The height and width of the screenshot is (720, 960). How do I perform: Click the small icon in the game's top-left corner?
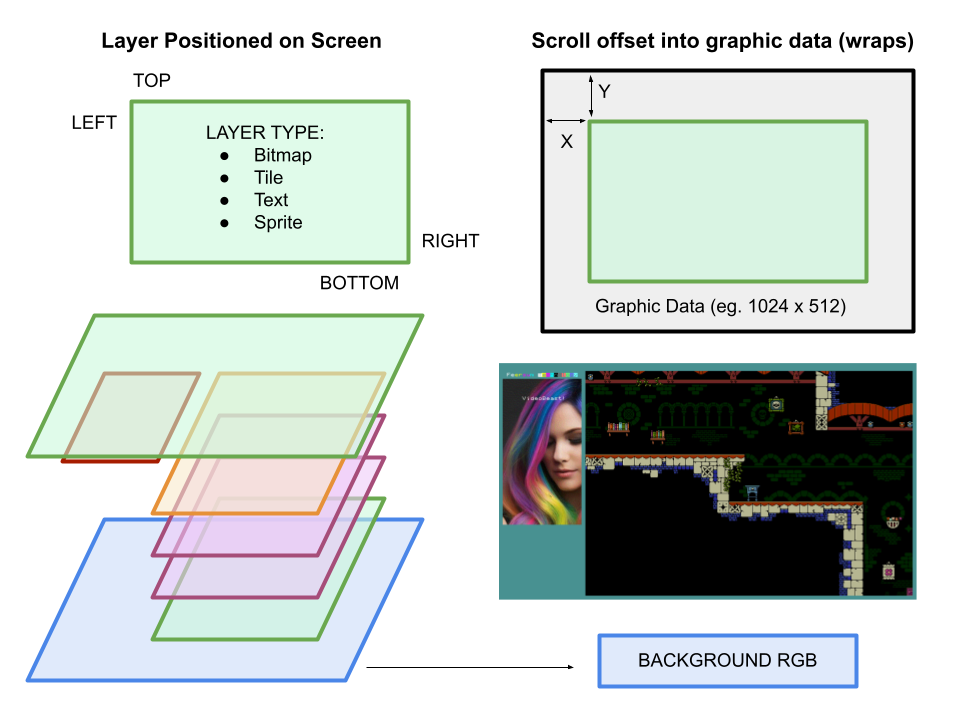590,377
